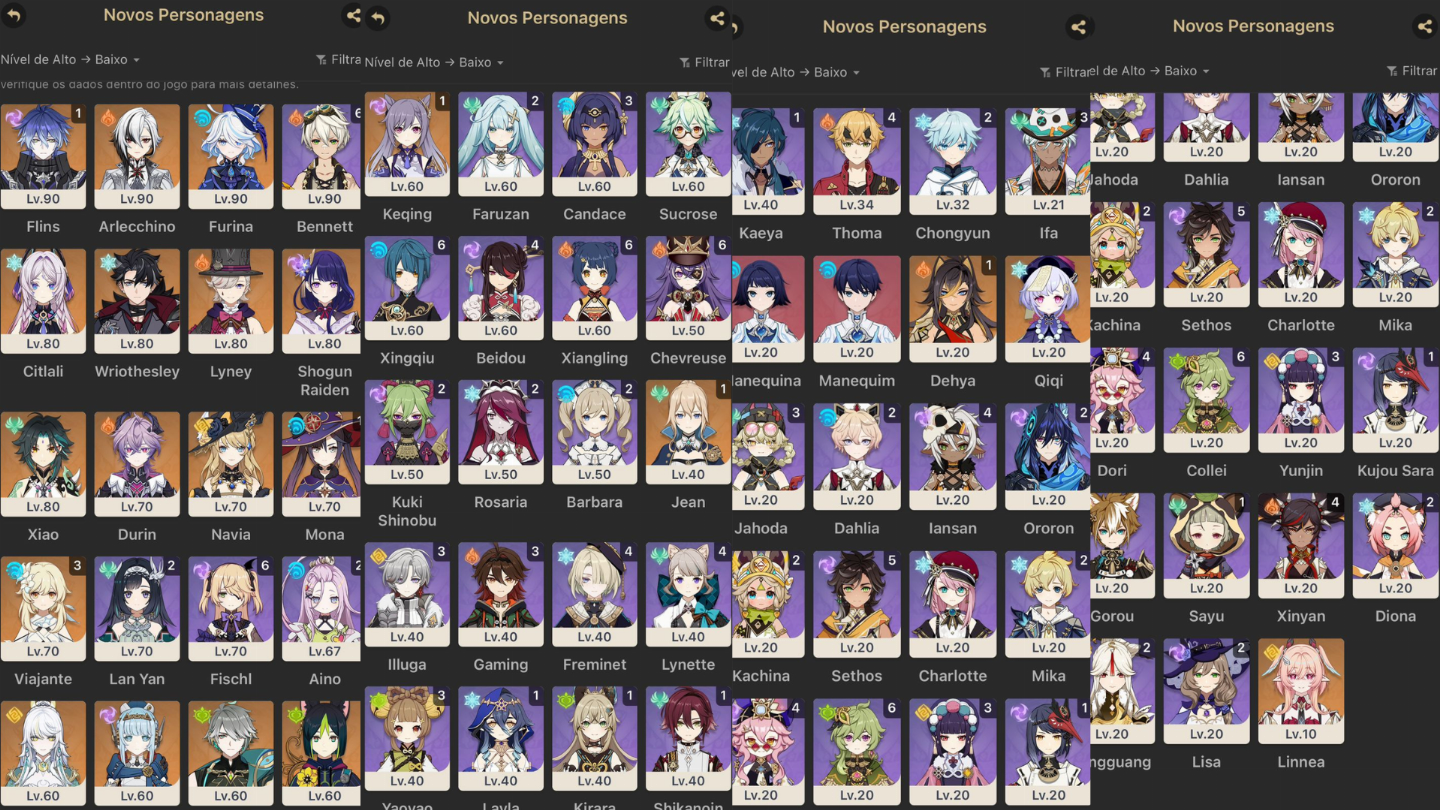Image resolution: width=1440 pixels, height=810 pixels.
Task: Click the Pyro element icon on Xinyan's card
Action: coord(1272,506)
